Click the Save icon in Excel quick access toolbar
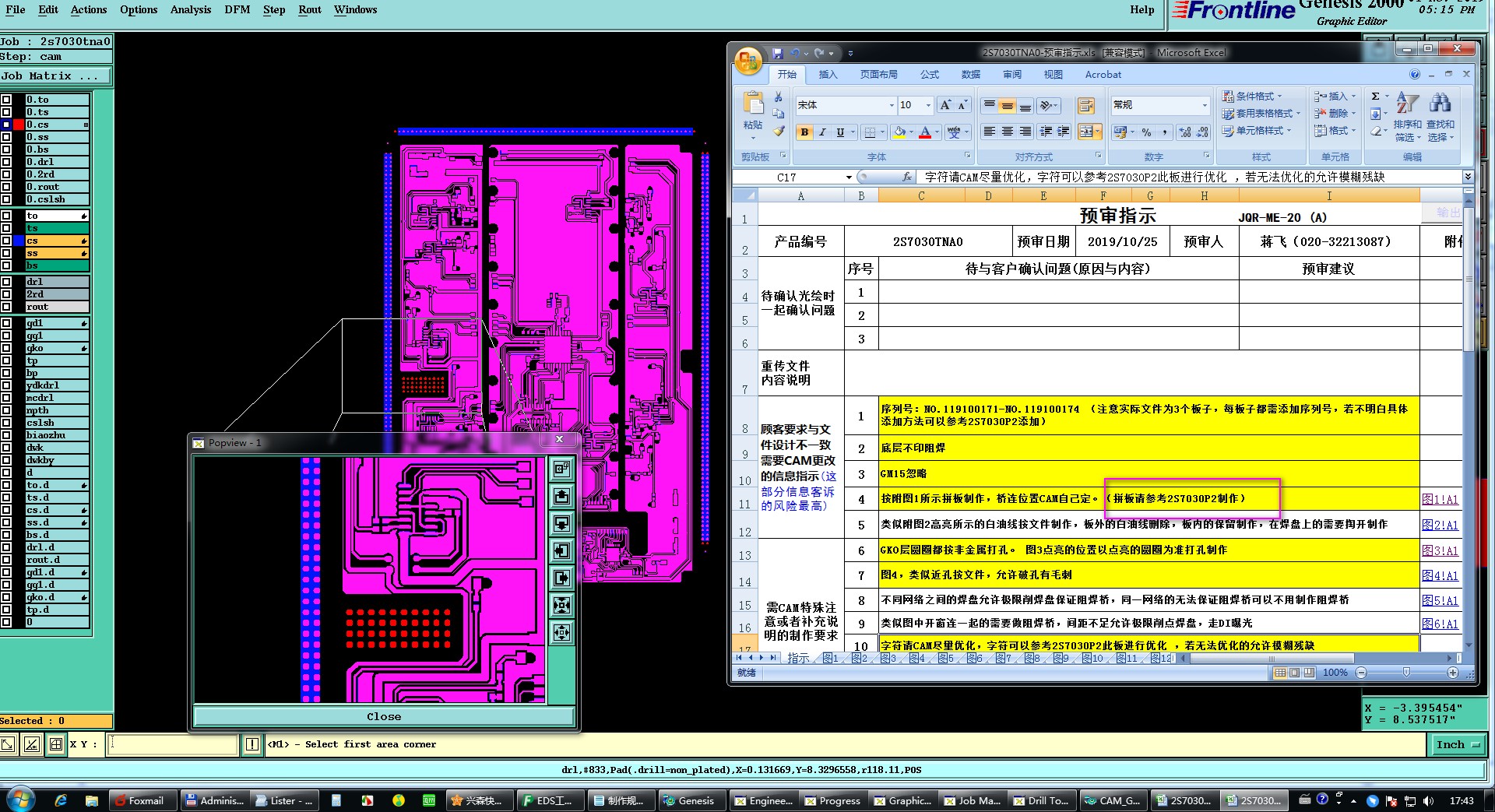 (777, 53)
